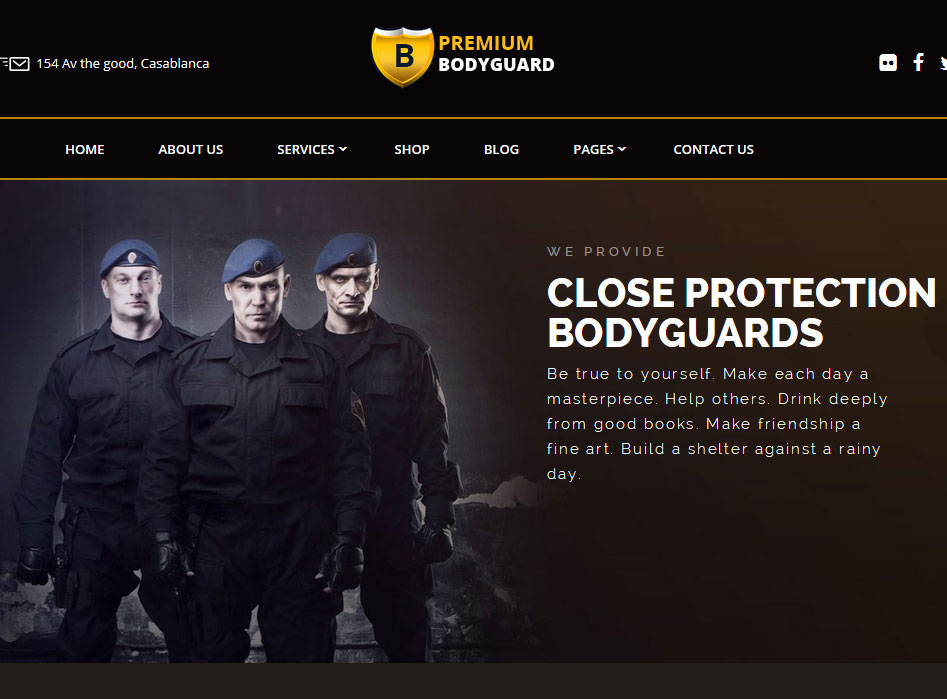Click the 154 Av the good address

pos(123,63)
